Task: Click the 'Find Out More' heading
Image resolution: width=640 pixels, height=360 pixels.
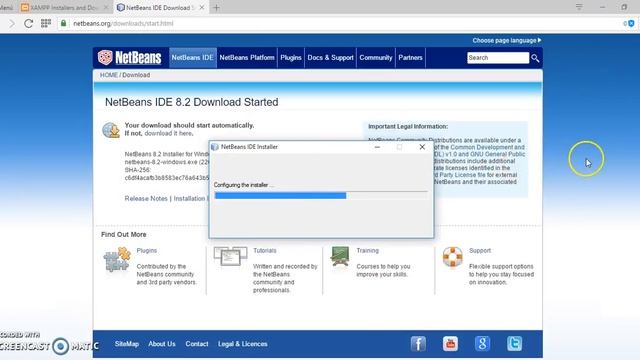Action: point(124,234)
